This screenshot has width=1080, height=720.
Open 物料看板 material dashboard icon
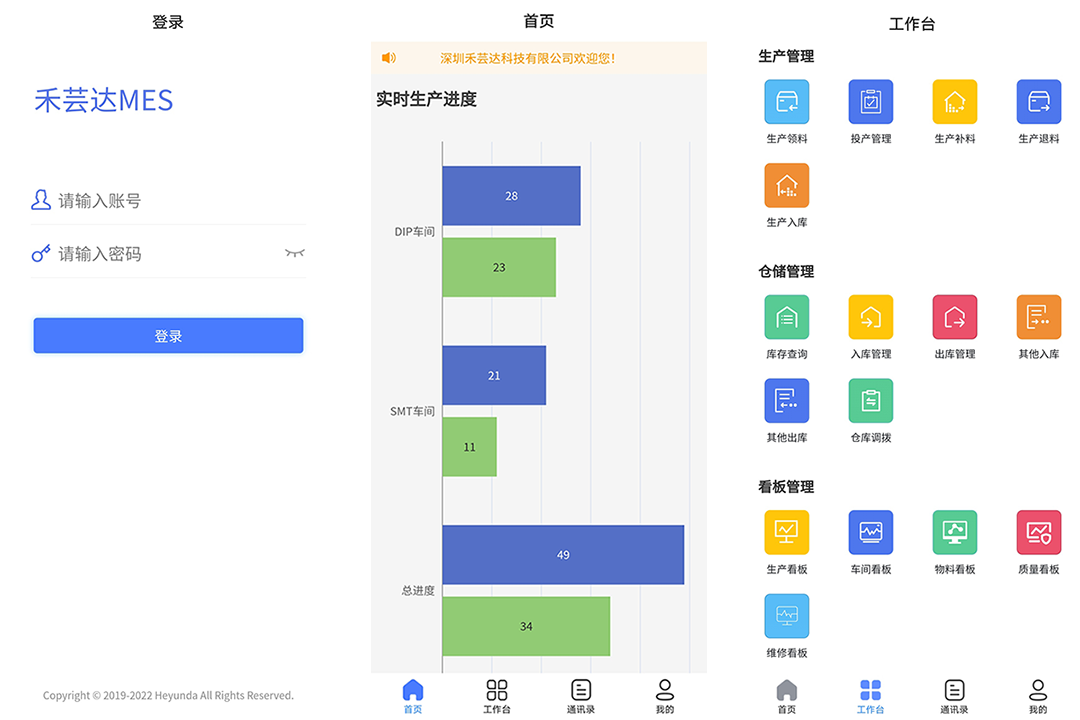pos(955,533)
